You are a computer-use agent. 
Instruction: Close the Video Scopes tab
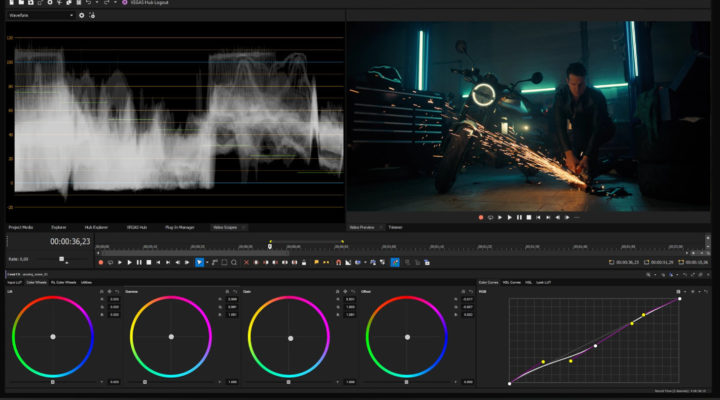coord(243,227)
